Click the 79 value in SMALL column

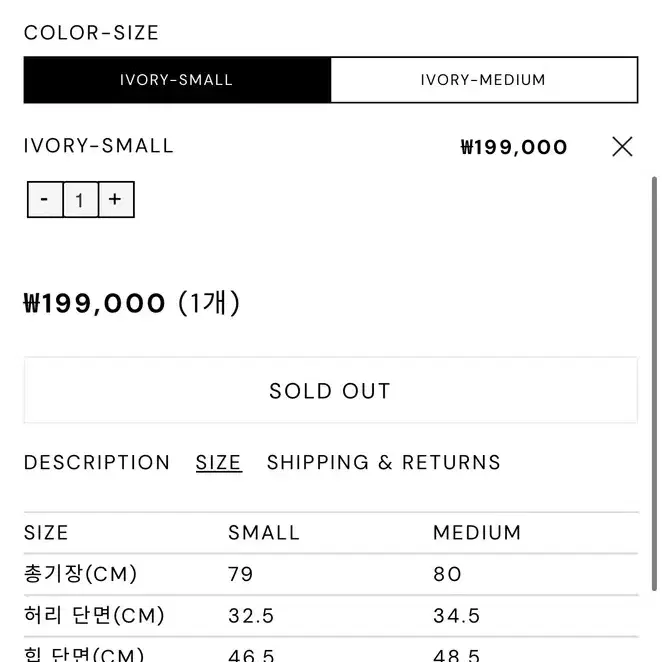[x=241, y=574]
